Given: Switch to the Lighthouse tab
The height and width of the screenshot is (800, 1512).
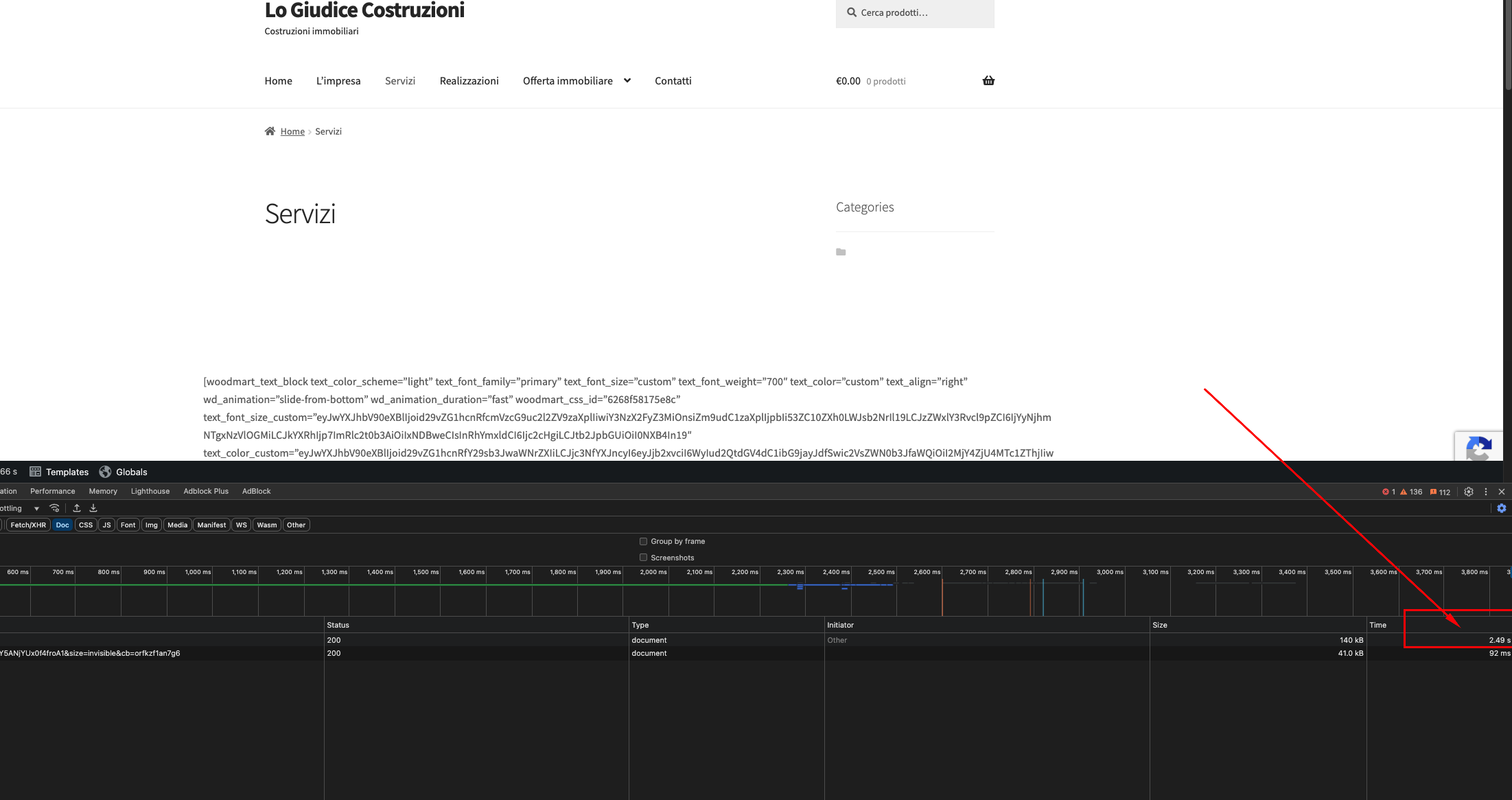Looking at the screenshot, I should (x=150, y=491).
